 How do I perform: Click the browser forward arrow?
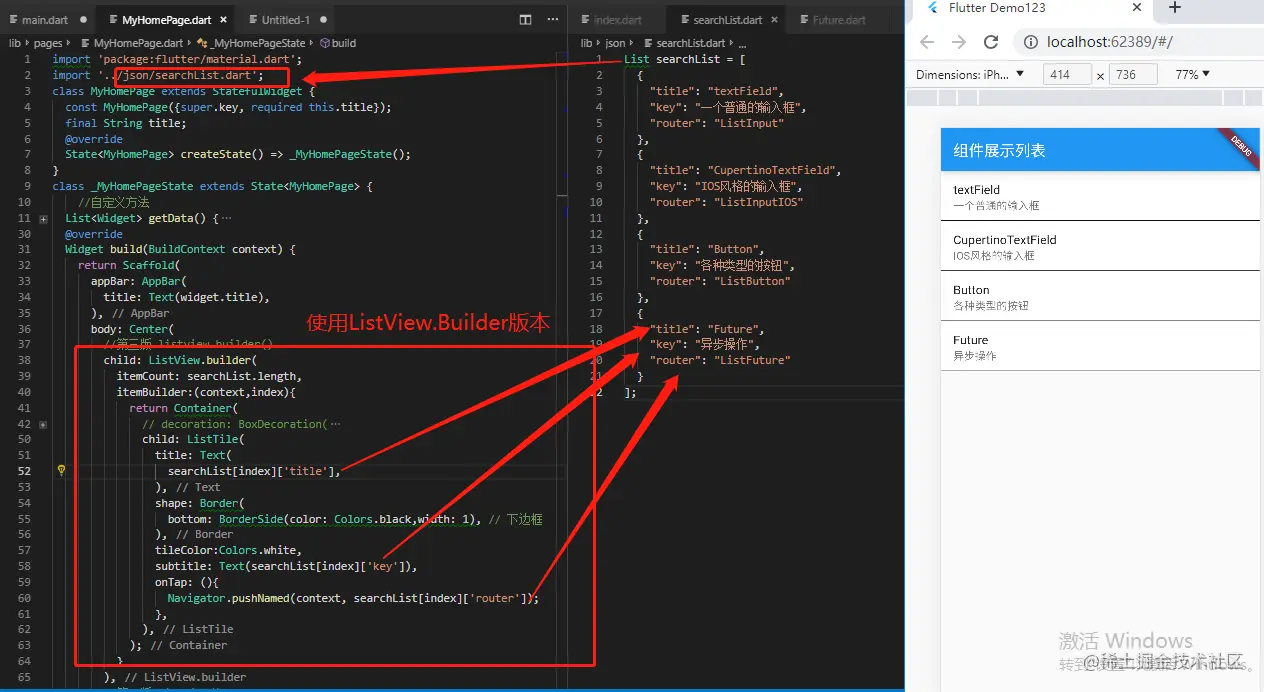point(958,42)
